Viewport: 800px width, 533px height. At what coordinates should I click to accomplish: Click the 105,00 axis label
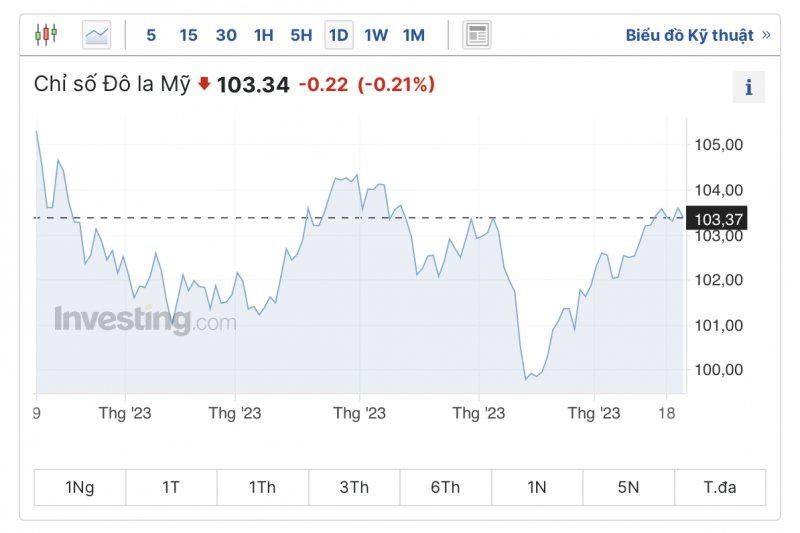718,145
